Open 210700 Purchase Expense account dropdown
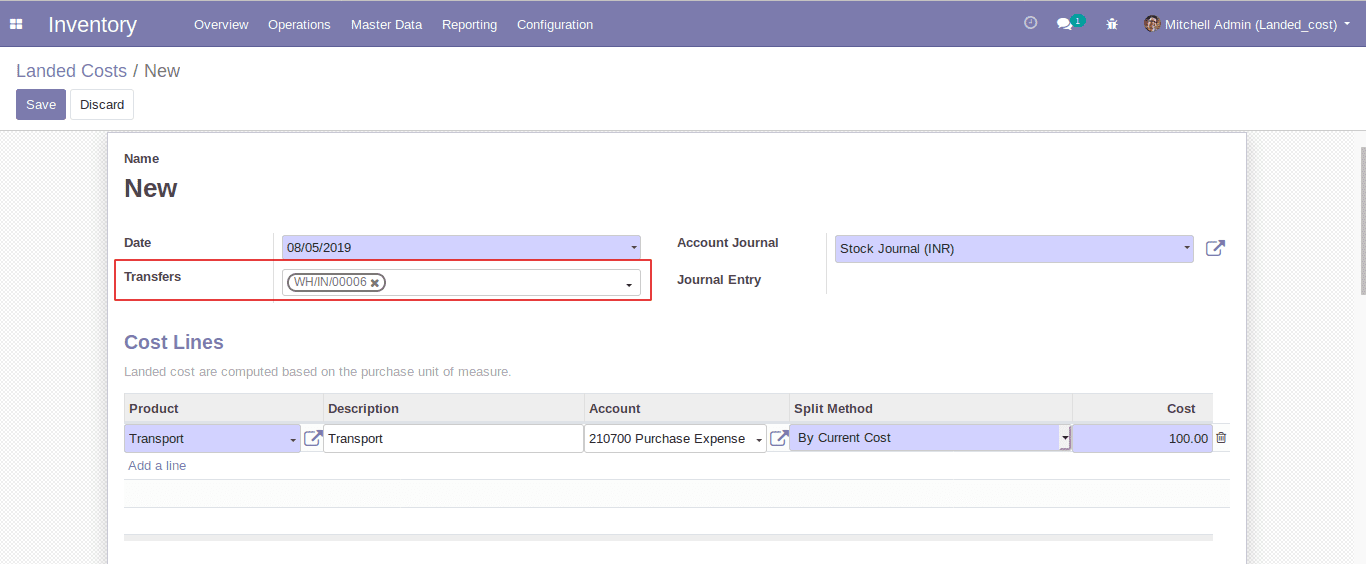 pyautogui.click(x=759, y=439)
